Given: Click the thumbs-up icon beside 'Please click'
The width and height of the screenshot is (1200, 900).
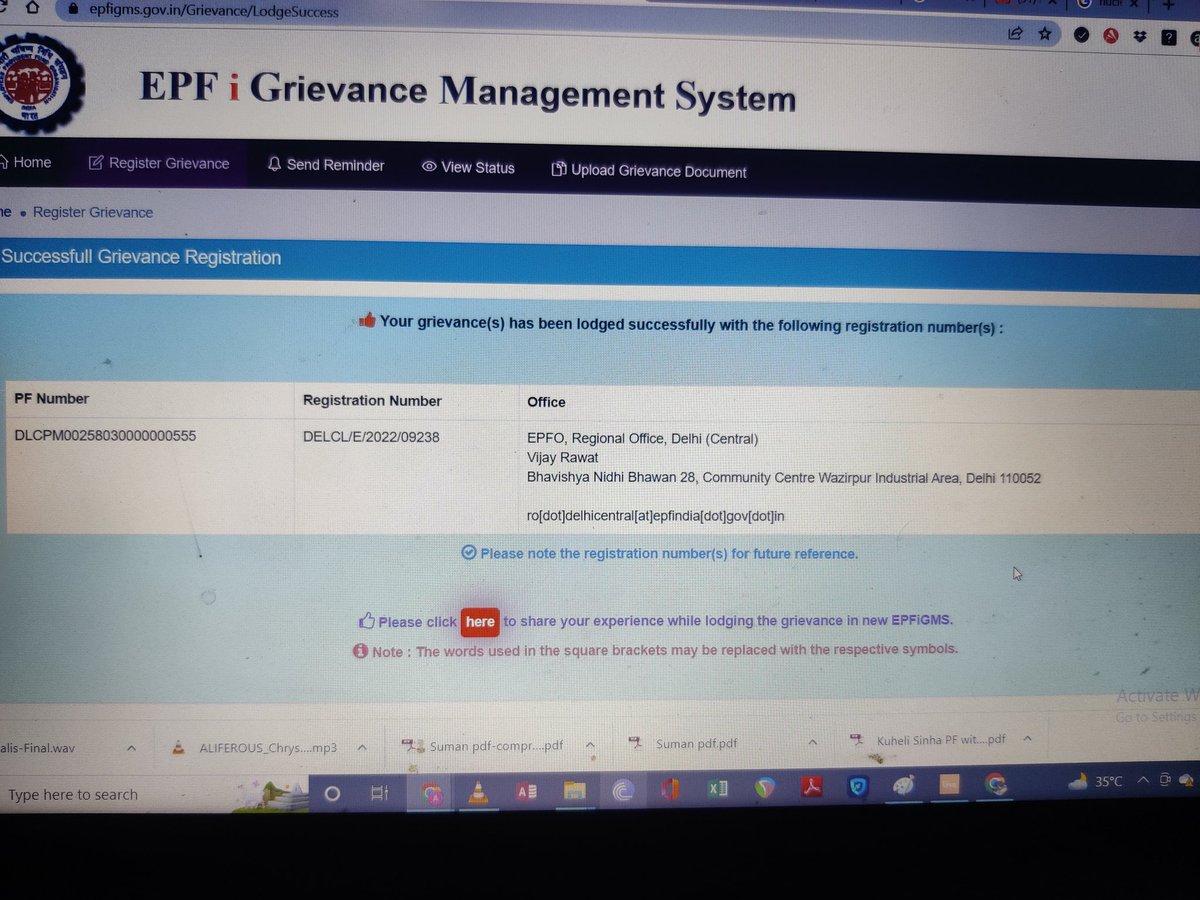Looking at the screenshot, I should 367,621.
